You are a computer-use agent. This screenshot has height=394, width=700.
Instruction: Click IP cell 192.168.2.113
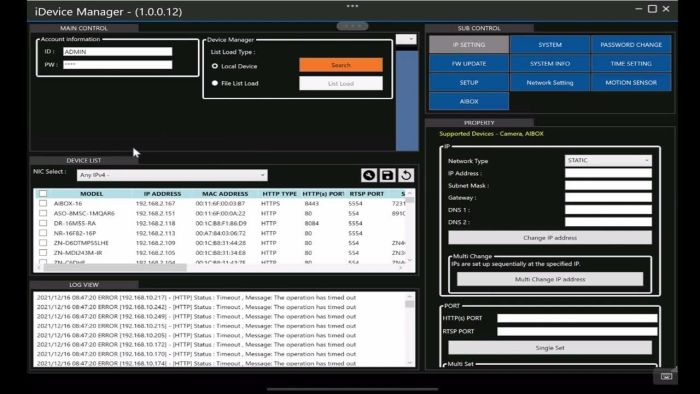tap(155, 233)
